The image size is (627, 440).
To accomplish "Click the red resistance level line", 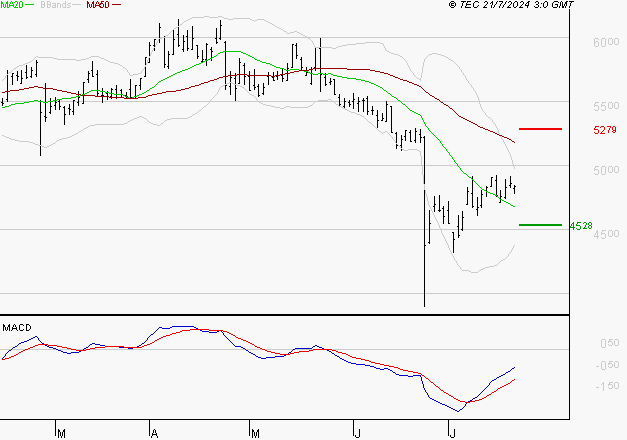I will tap(540, 129).
